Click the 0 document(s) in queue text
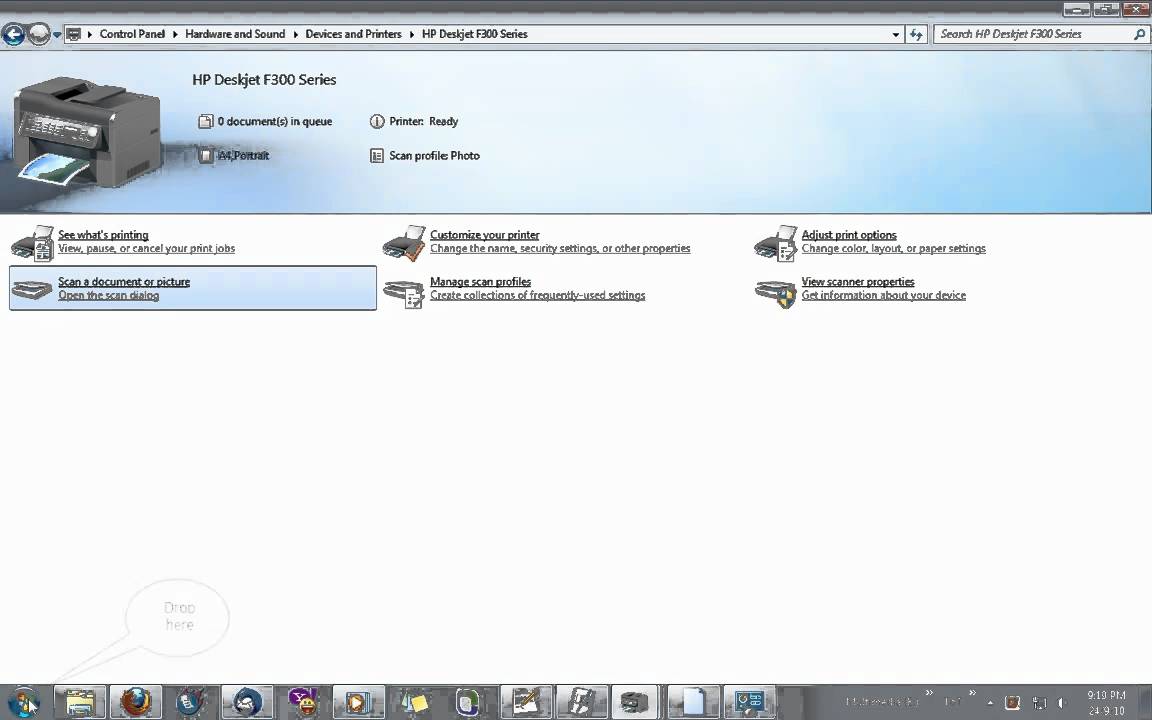Viewport: 1152px width, 720px height. click(x=275, y=121)
